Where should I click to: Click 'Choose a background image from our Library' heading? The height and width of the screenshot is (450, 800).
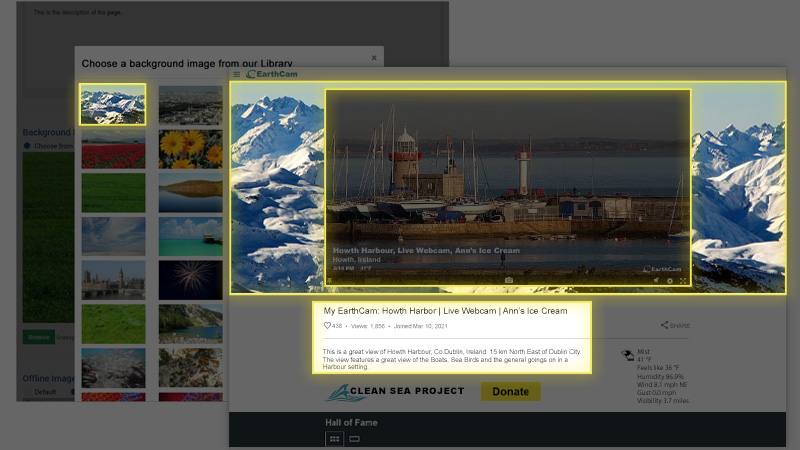[187, 64]
